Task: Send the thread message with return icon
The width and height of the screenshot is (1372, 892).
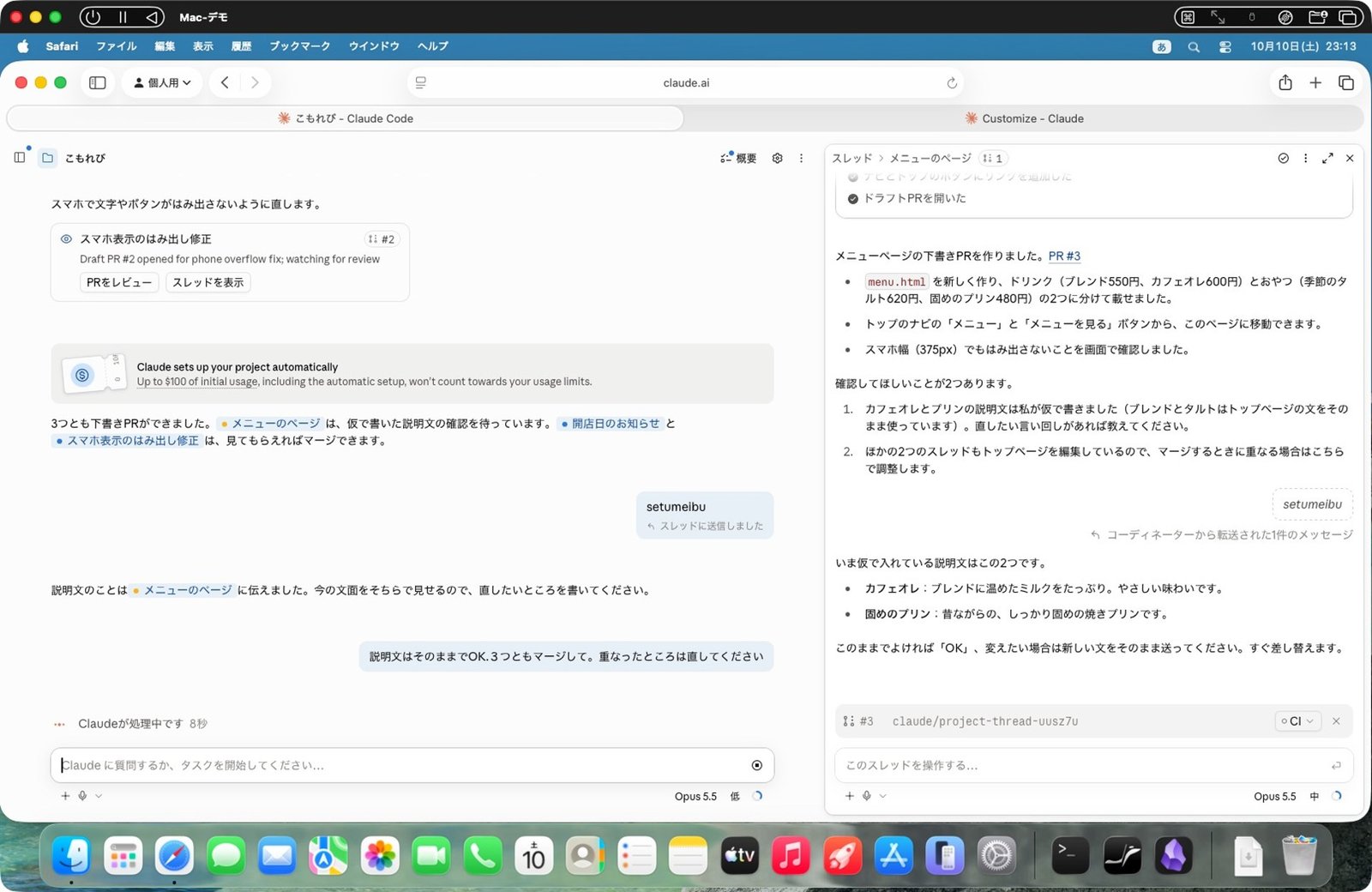Action: click(1335, 765)
